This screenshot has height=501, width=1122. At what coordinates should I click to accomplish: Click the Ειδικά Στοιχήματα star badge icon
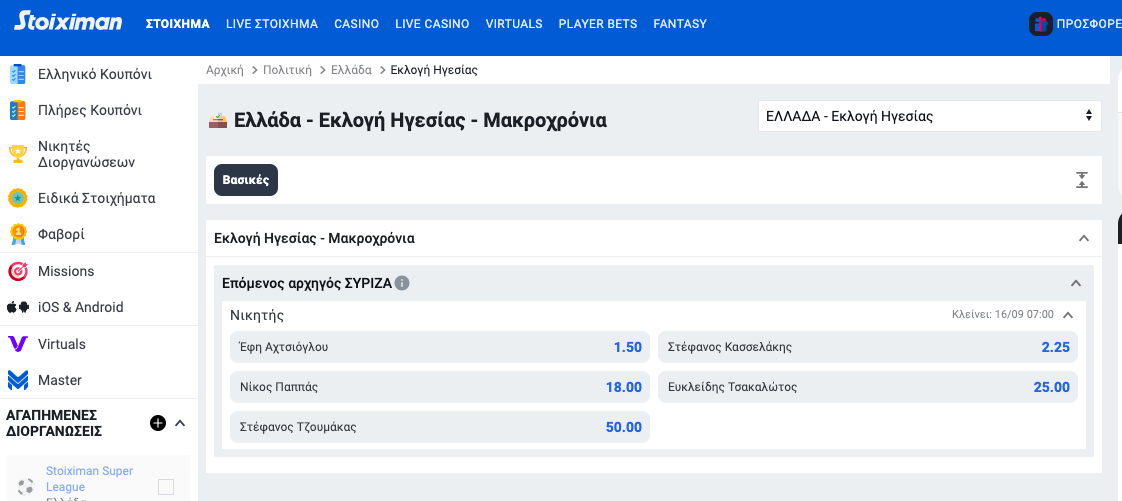pyautogui.click(x=18, y=198)
